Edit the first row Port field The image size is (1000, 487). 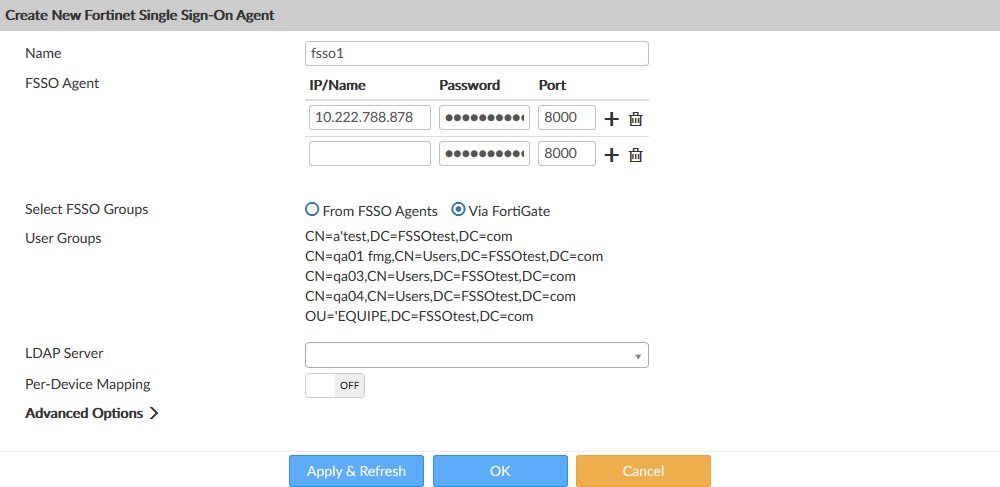tap(567, 118)
